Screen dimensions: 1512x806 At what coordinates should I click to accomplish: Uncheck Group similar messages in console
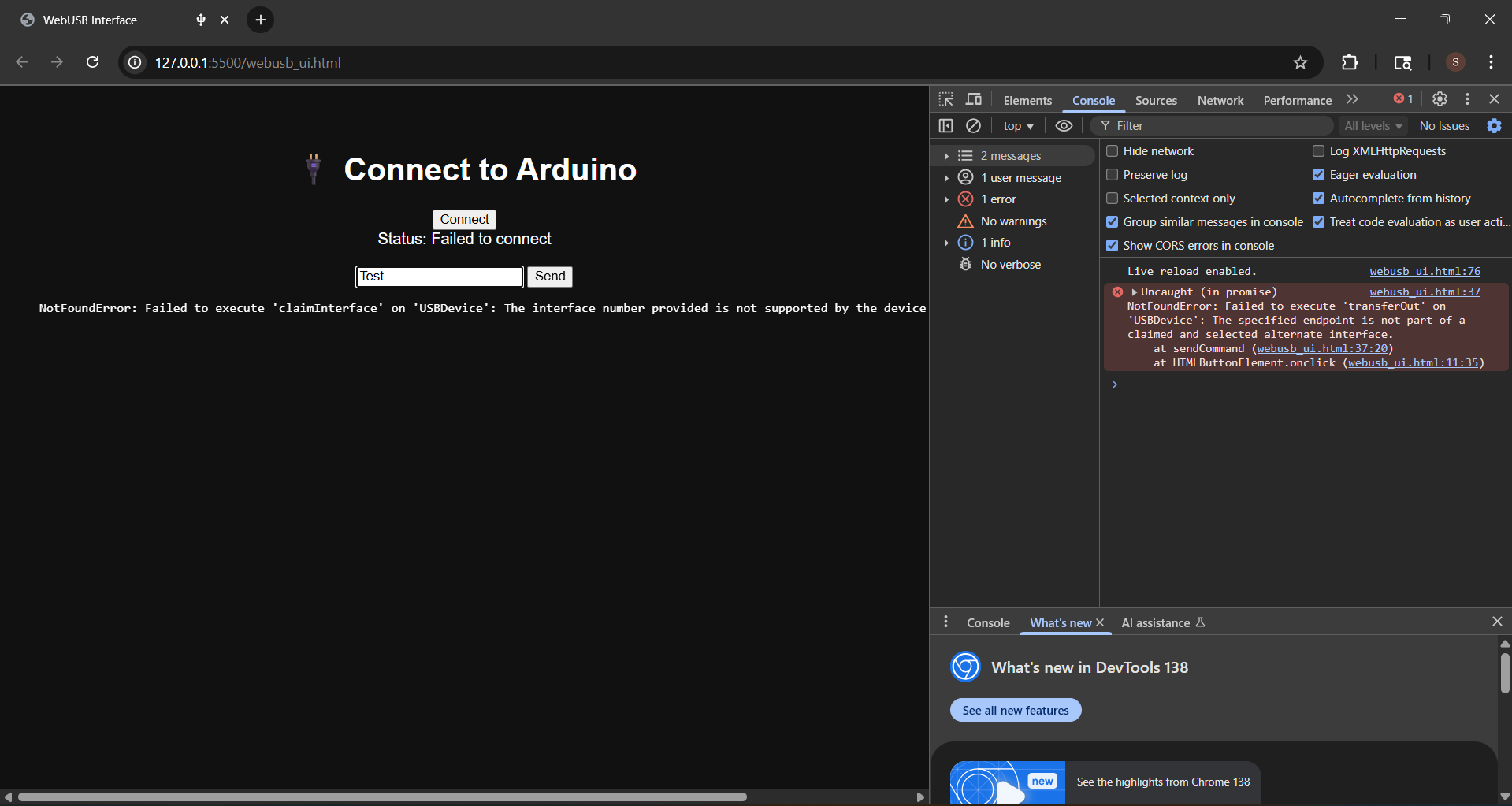[x=1112, y=222]
